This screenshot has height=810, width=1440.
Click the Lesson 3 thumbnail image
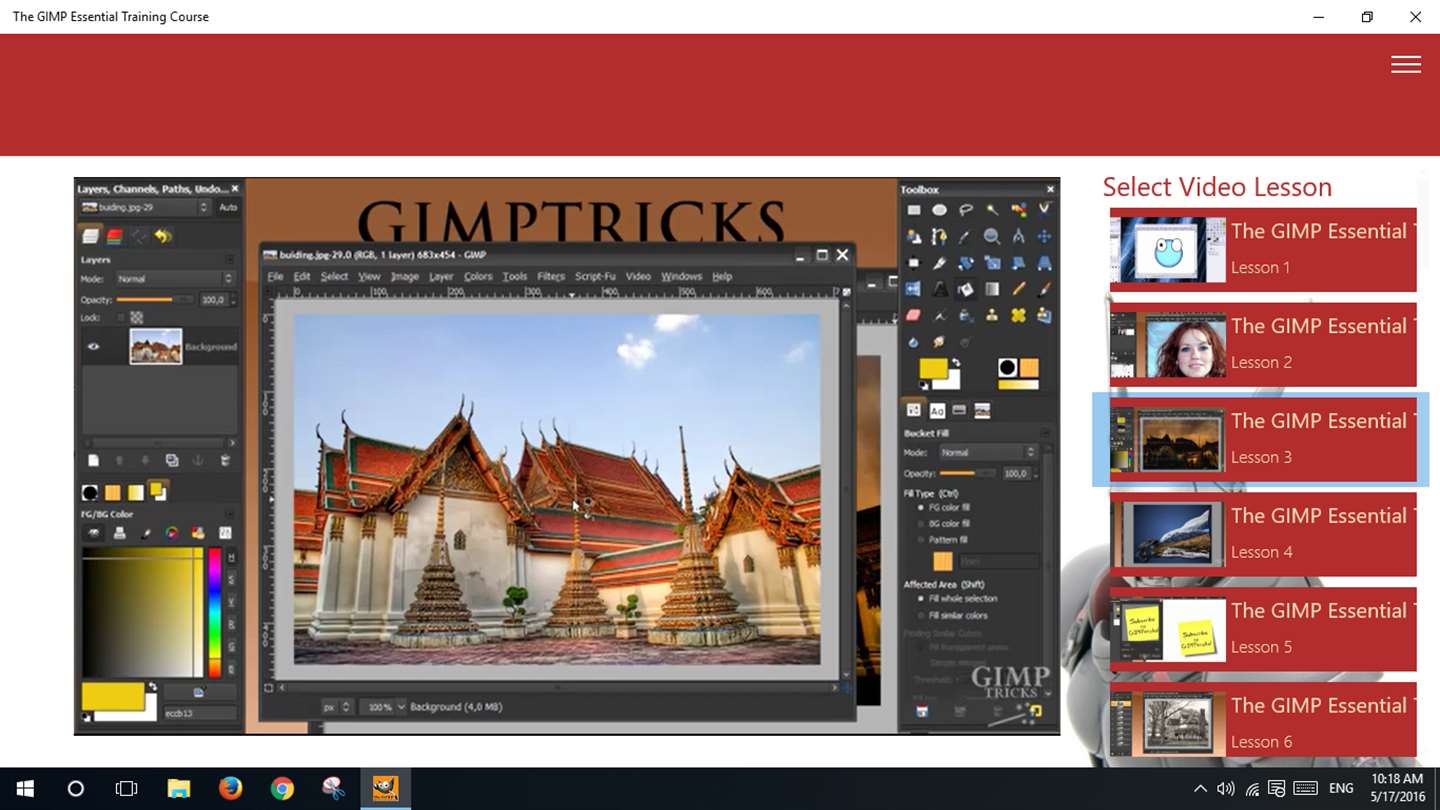pyautogui.click(x=1168, y=439)
